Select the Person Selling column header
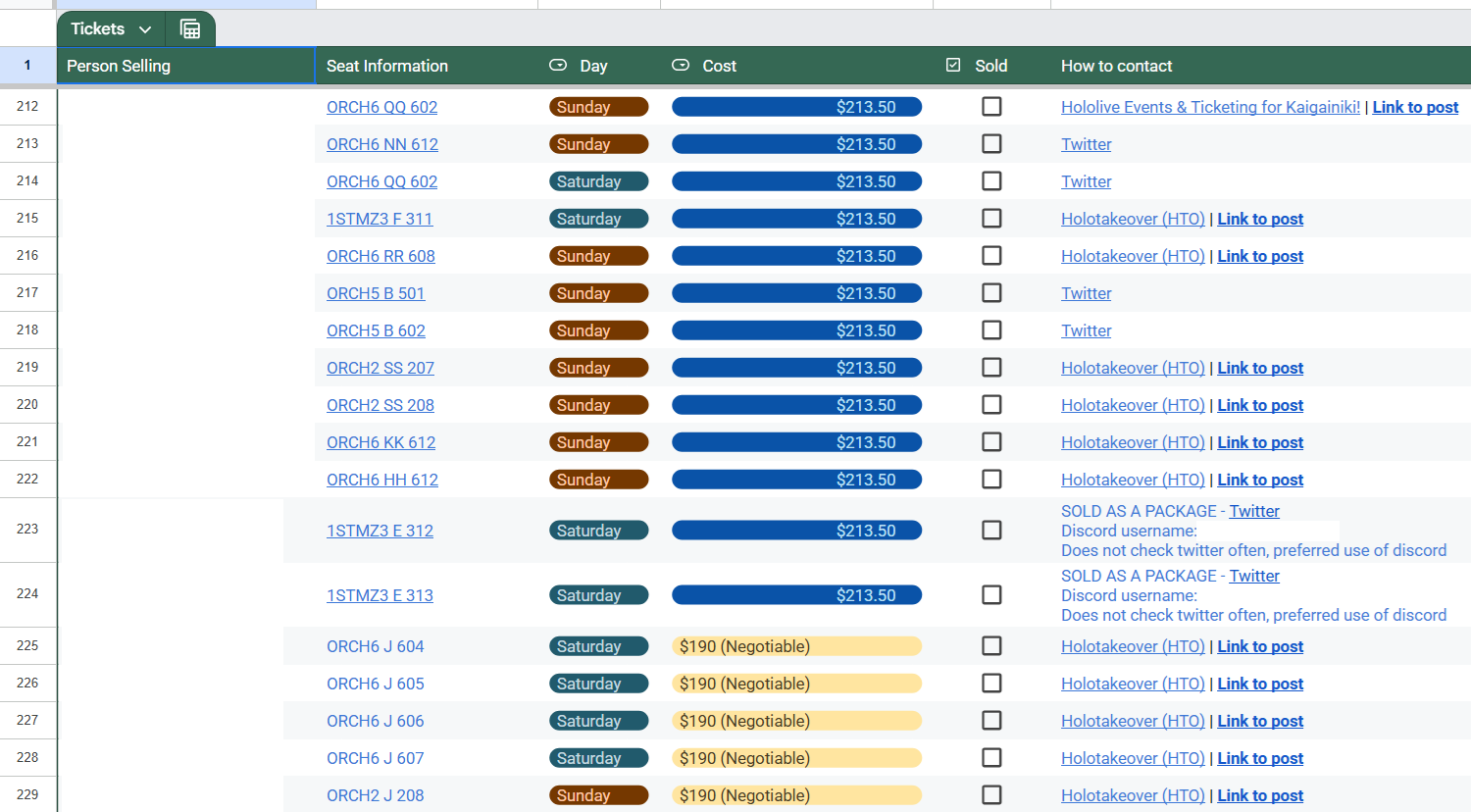 pos(186,66)
